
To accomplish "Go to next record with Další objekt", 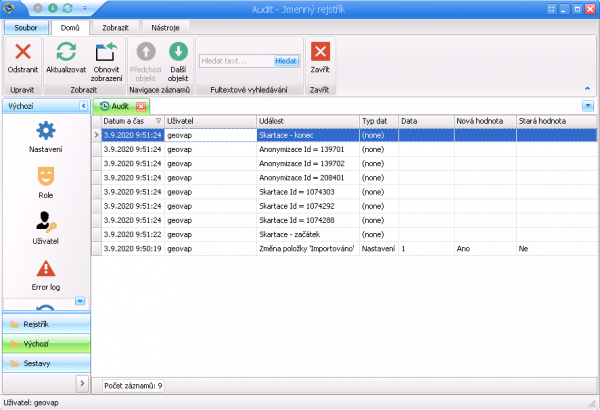I will click(x=177, y=54).
